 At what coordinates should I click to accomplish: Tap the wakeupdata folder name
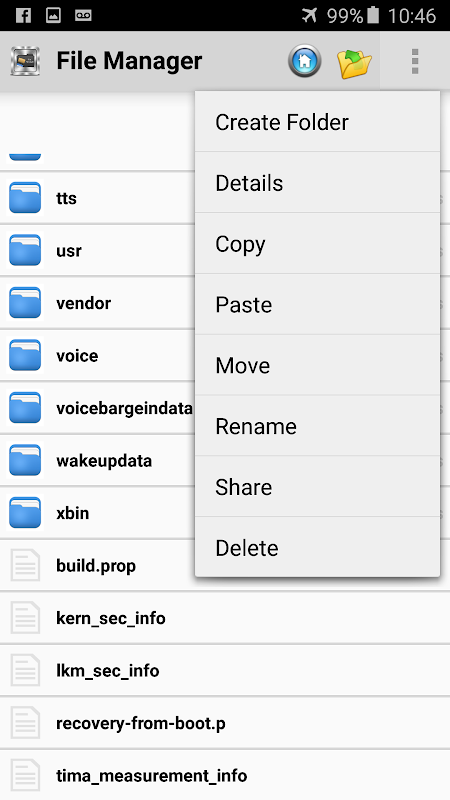(x=104, y=461)
